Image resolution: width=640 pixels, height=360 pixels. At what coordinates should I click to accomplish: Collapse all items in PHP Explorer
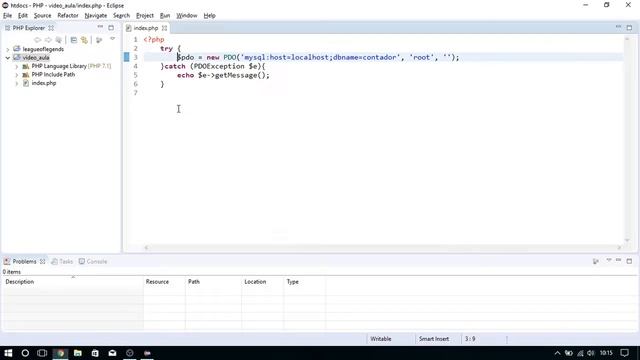[74, 40]
